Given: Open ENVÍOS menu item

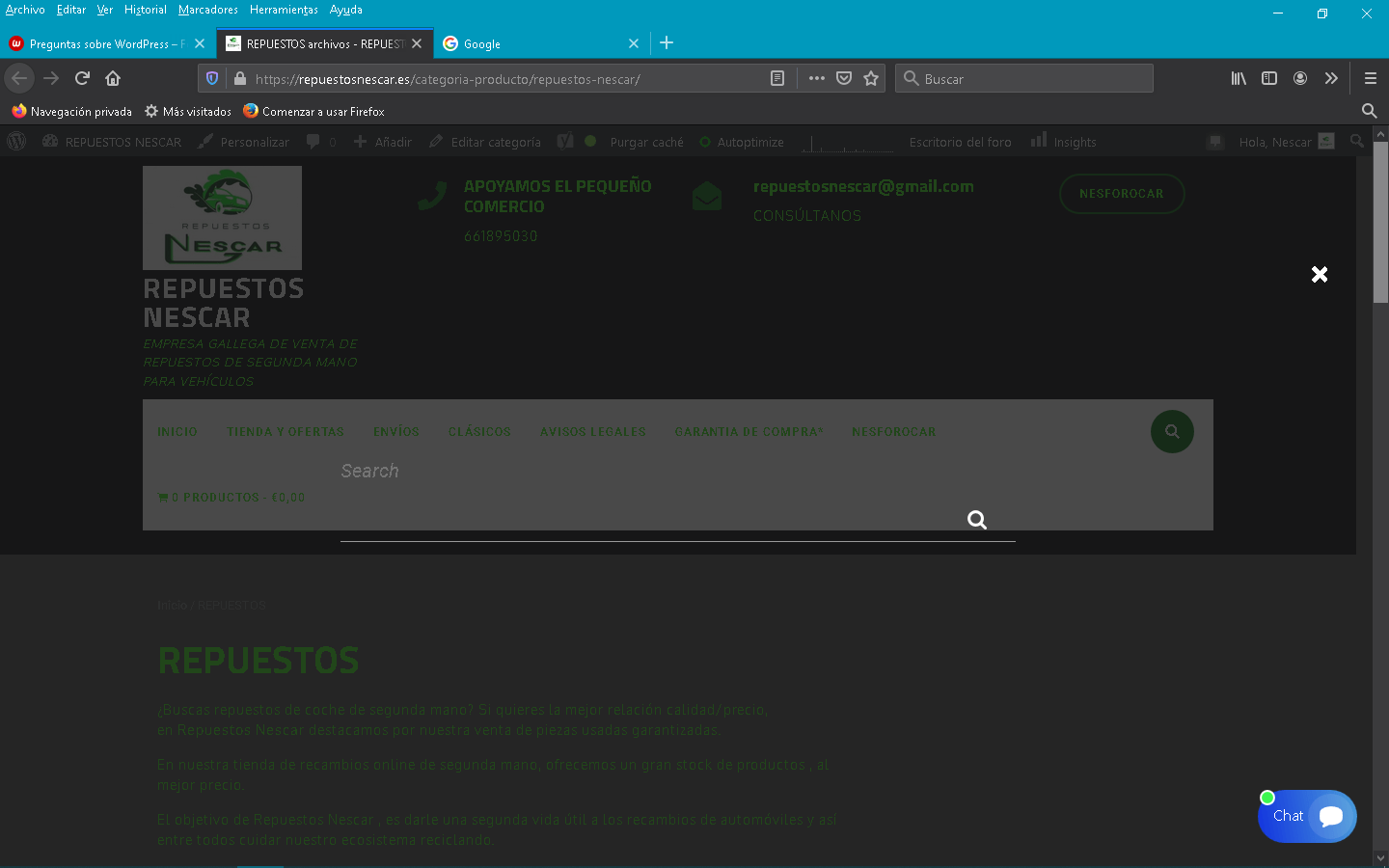Looking at the screenshot, I should click(x=396, y=432).
